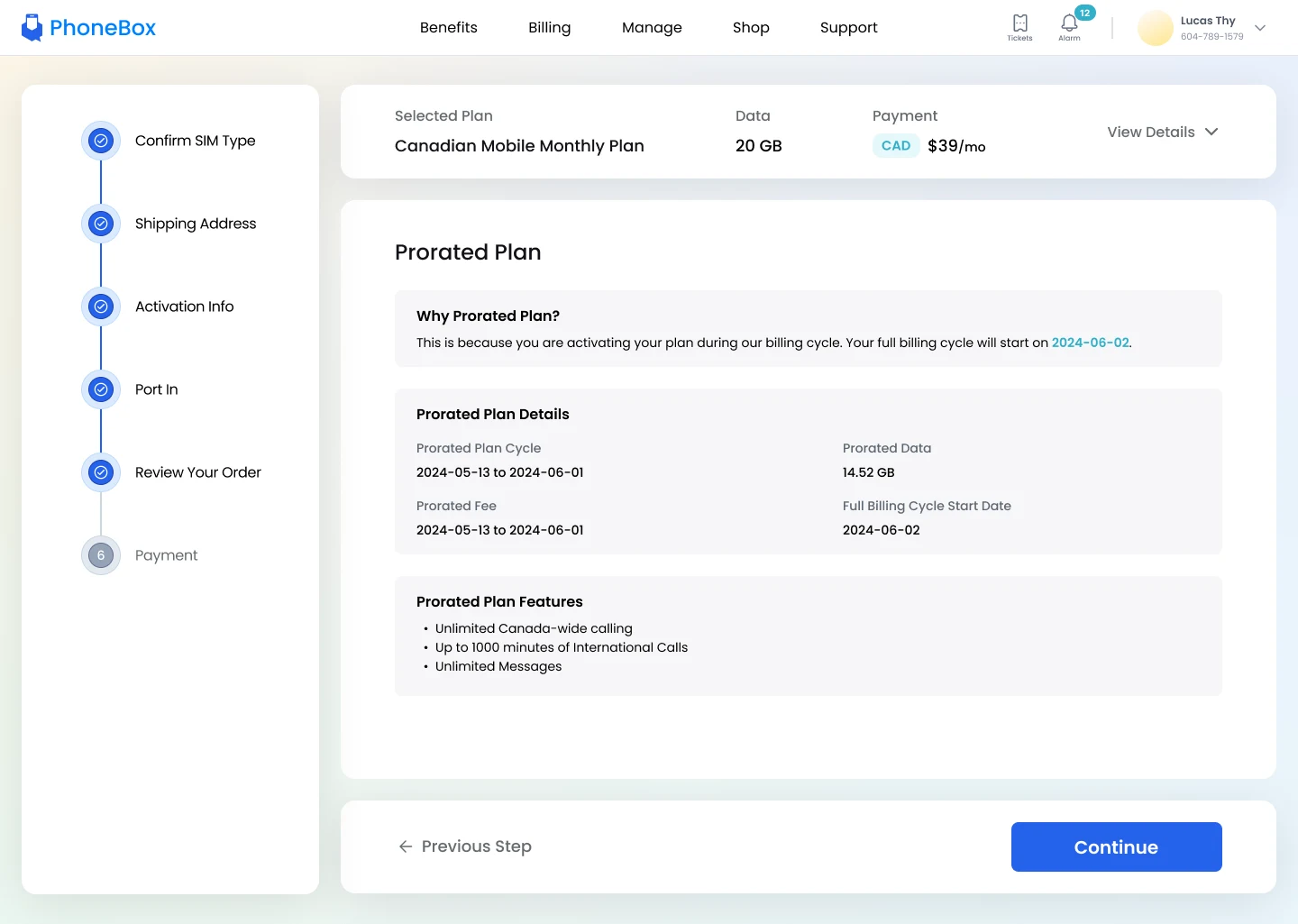This screenshot has height=924, width=1298.
Task: Click the 2024-06-02 billing cycle date link
Action: point(1091,343)
